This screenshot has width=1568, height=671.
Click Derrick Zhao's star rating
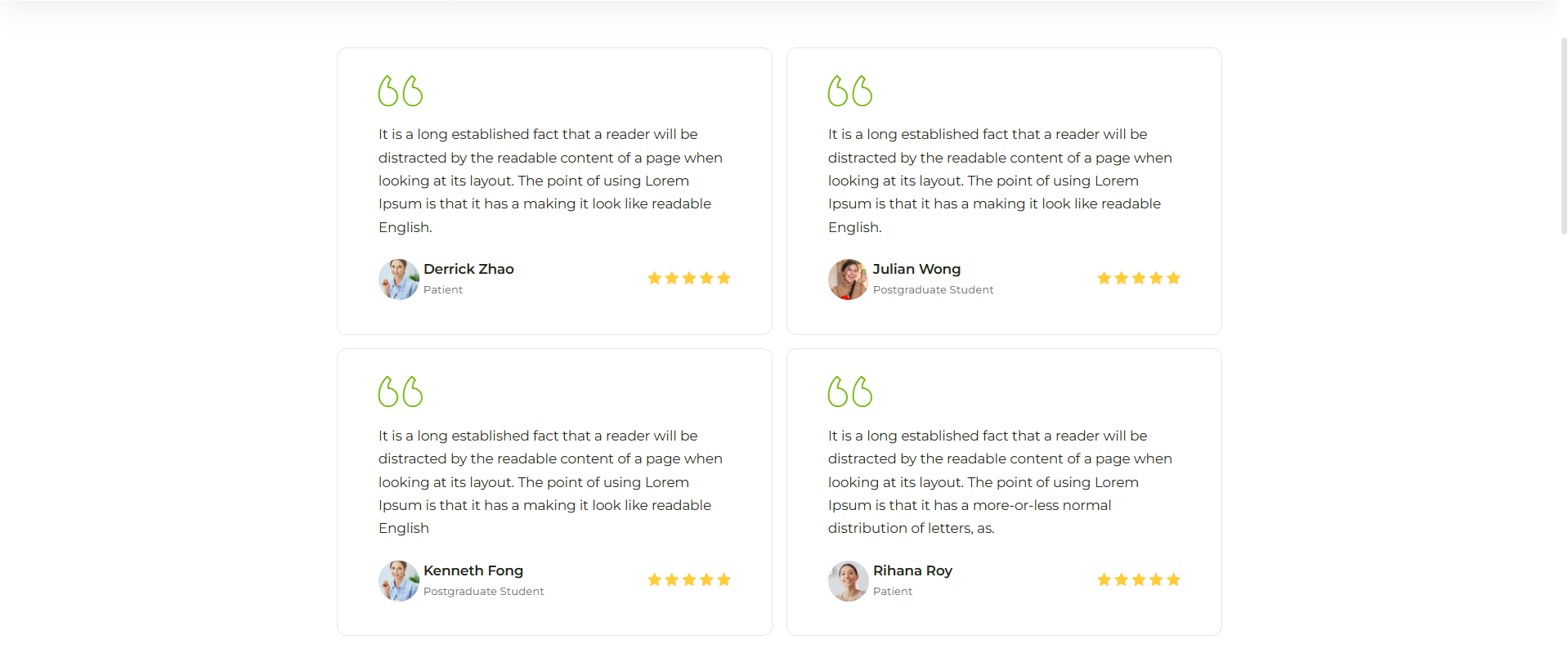click(x=689, y=278)
